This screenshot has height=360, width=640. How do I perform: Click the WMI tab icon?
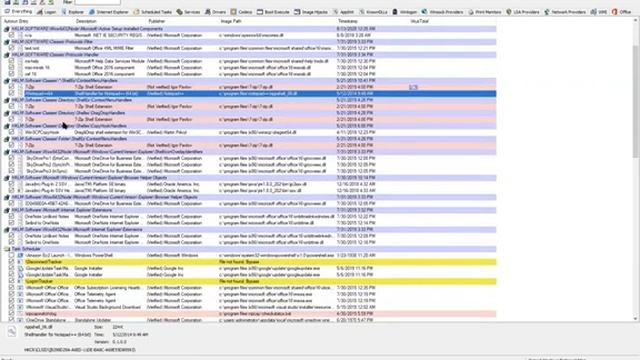click(x=593, y=12)
